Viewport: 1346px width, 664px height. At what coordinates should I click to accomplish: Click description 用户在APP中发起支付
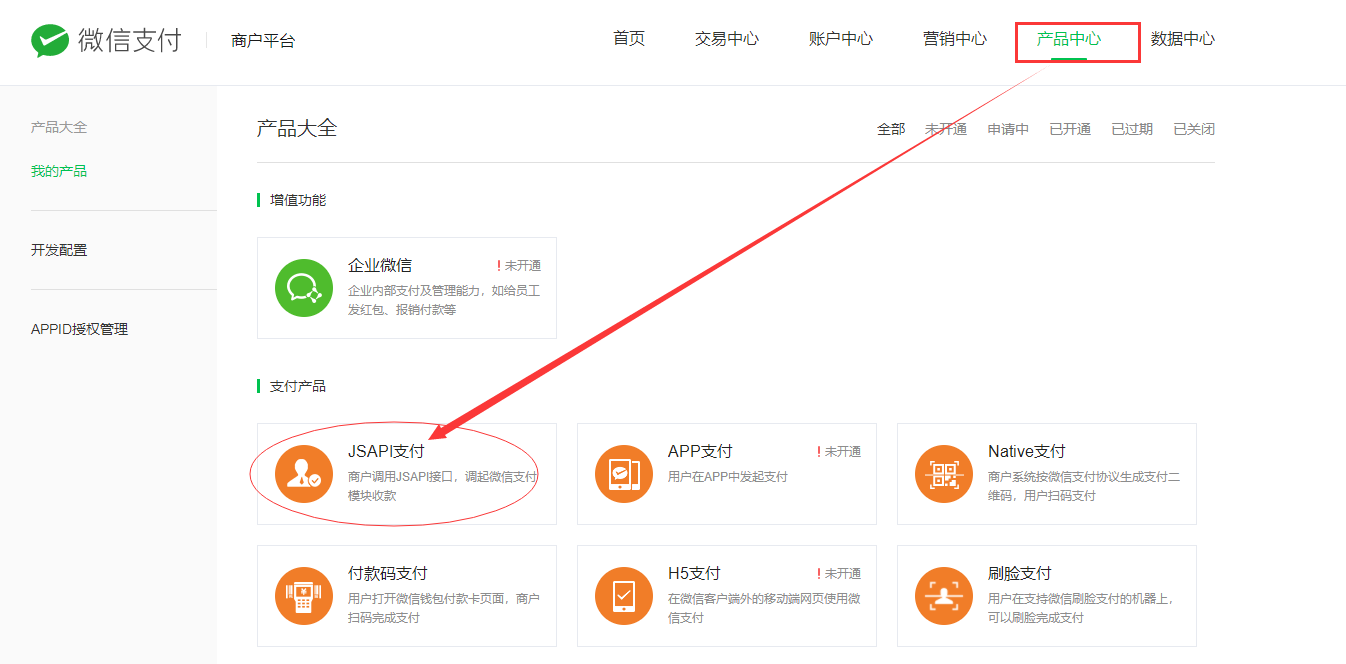click(x=728, y=477)
